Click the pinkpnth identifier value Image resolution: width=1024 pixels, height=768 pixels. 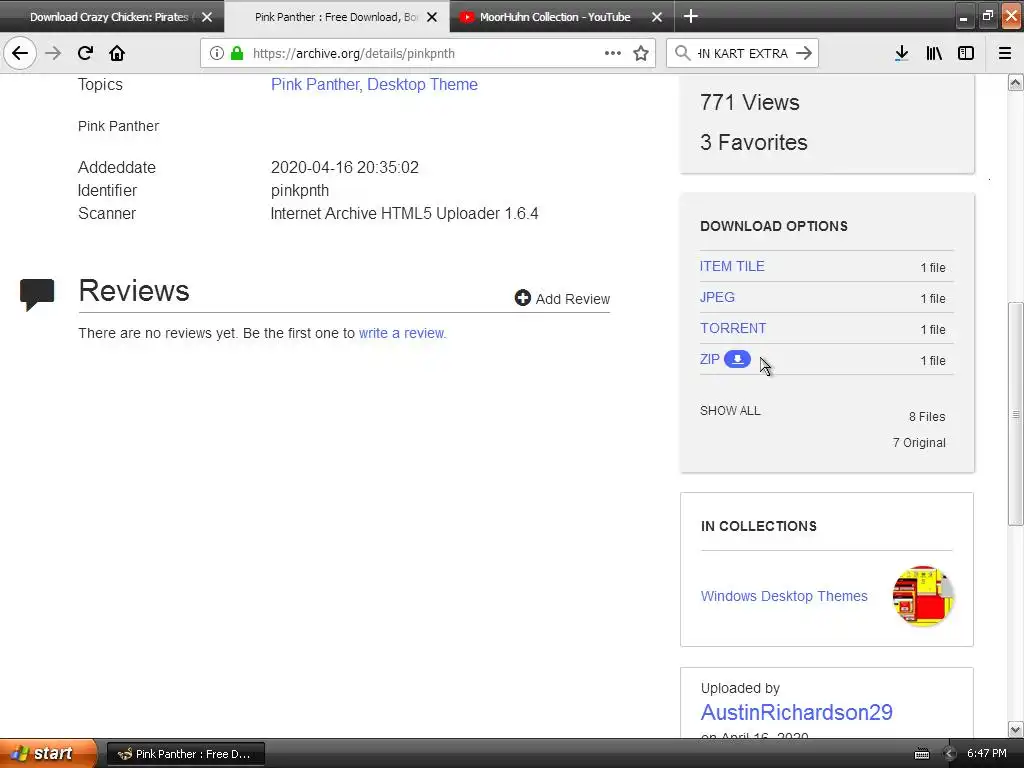[x=300, y=191]
